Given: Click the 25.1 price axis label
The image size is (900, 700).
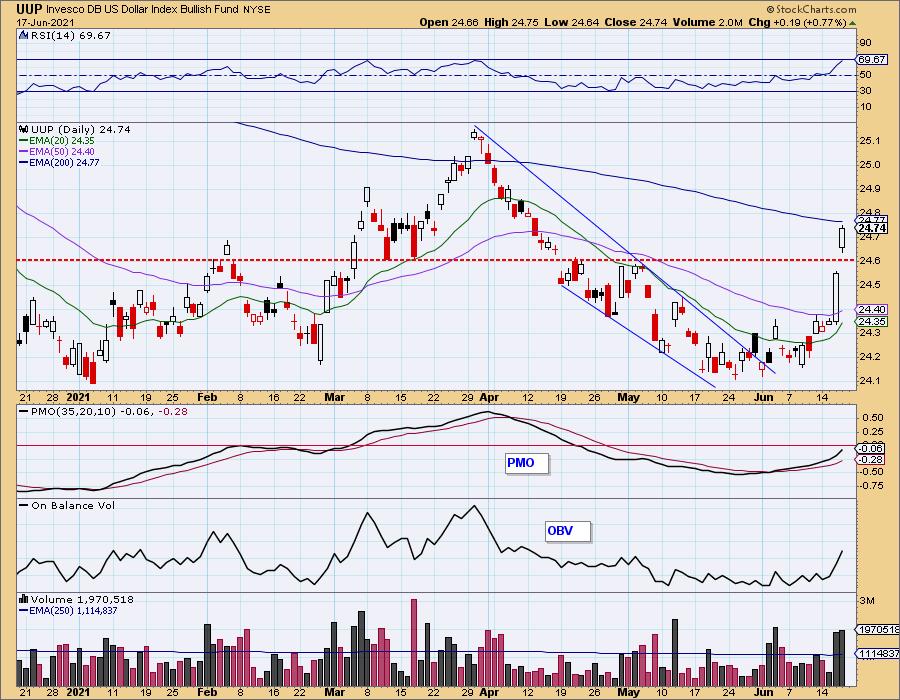Looking at the screenshot, I should point(870,141).
